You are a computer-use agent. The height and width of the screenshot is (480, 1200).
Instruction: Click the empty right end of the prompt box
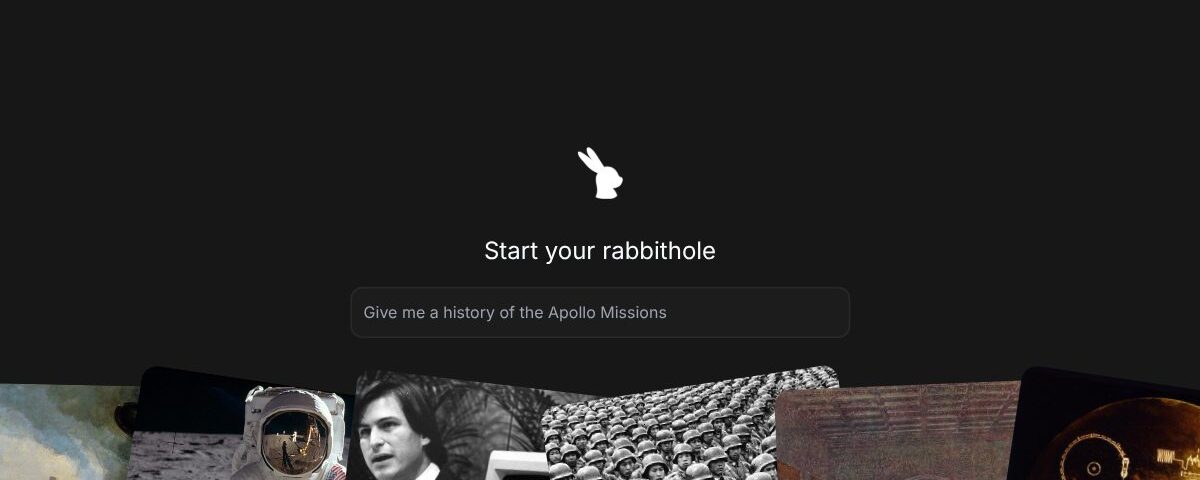point(760,312)
